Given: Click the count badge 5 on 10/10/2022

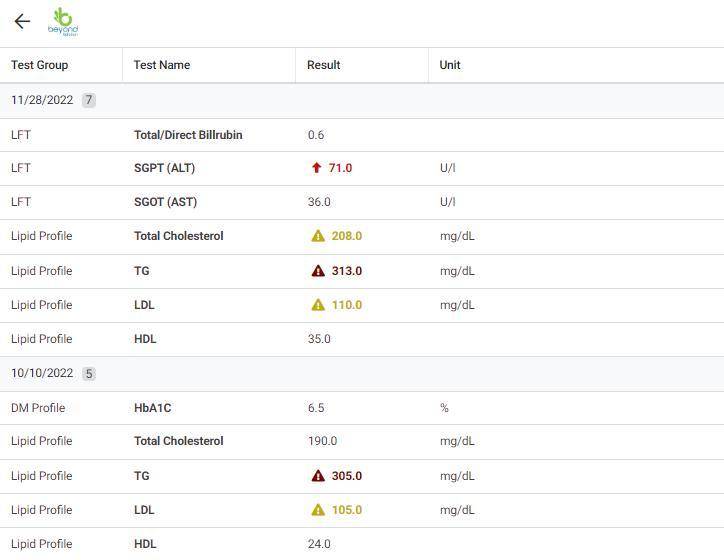Looking at the screenshot, I should pyautogui.click(x=89, y=374).
